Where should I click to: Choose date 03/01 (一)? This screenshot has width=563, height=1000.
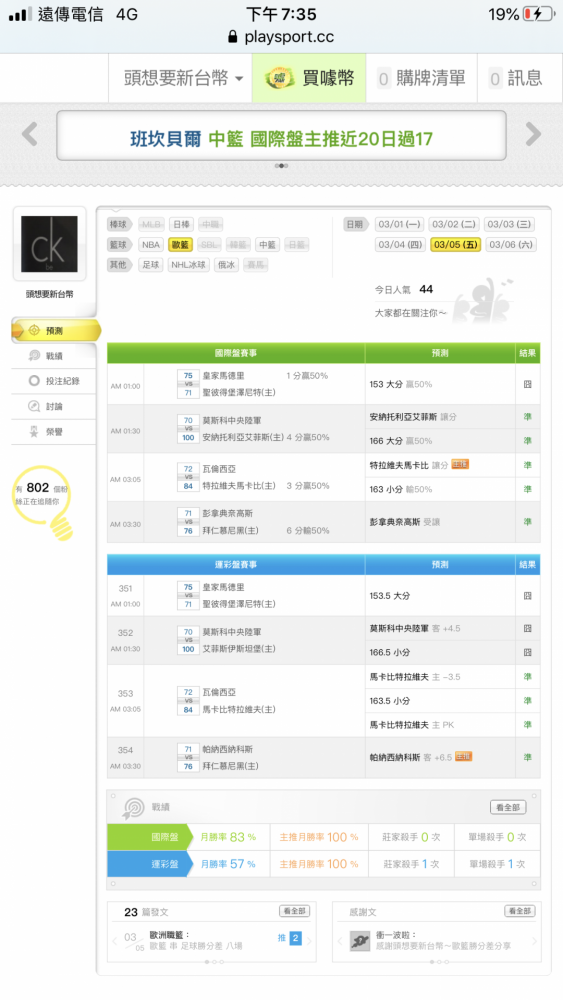click(399, 224)
